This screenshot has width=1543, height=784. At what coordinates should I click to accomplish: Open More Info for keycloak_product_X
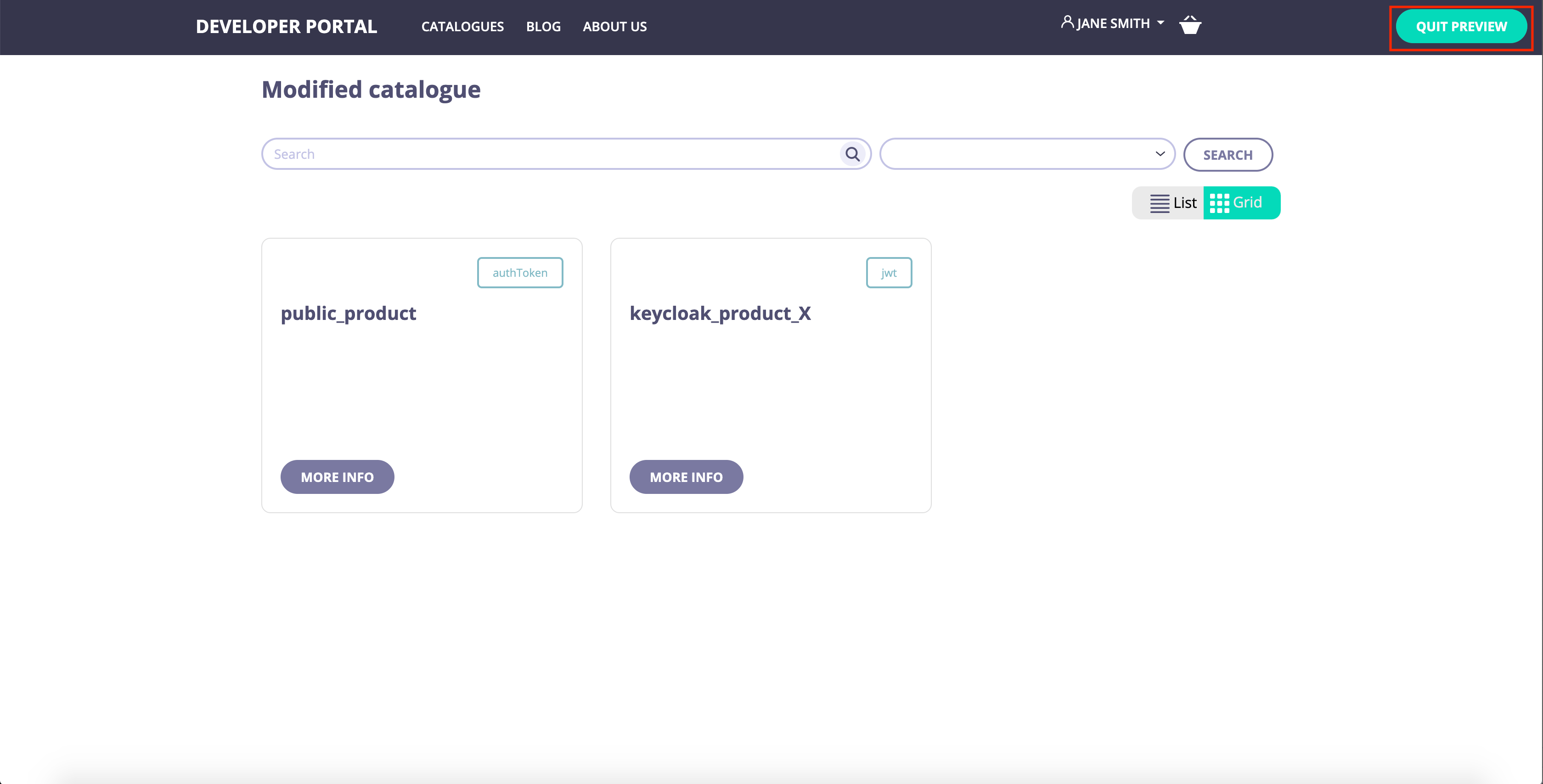686,477
